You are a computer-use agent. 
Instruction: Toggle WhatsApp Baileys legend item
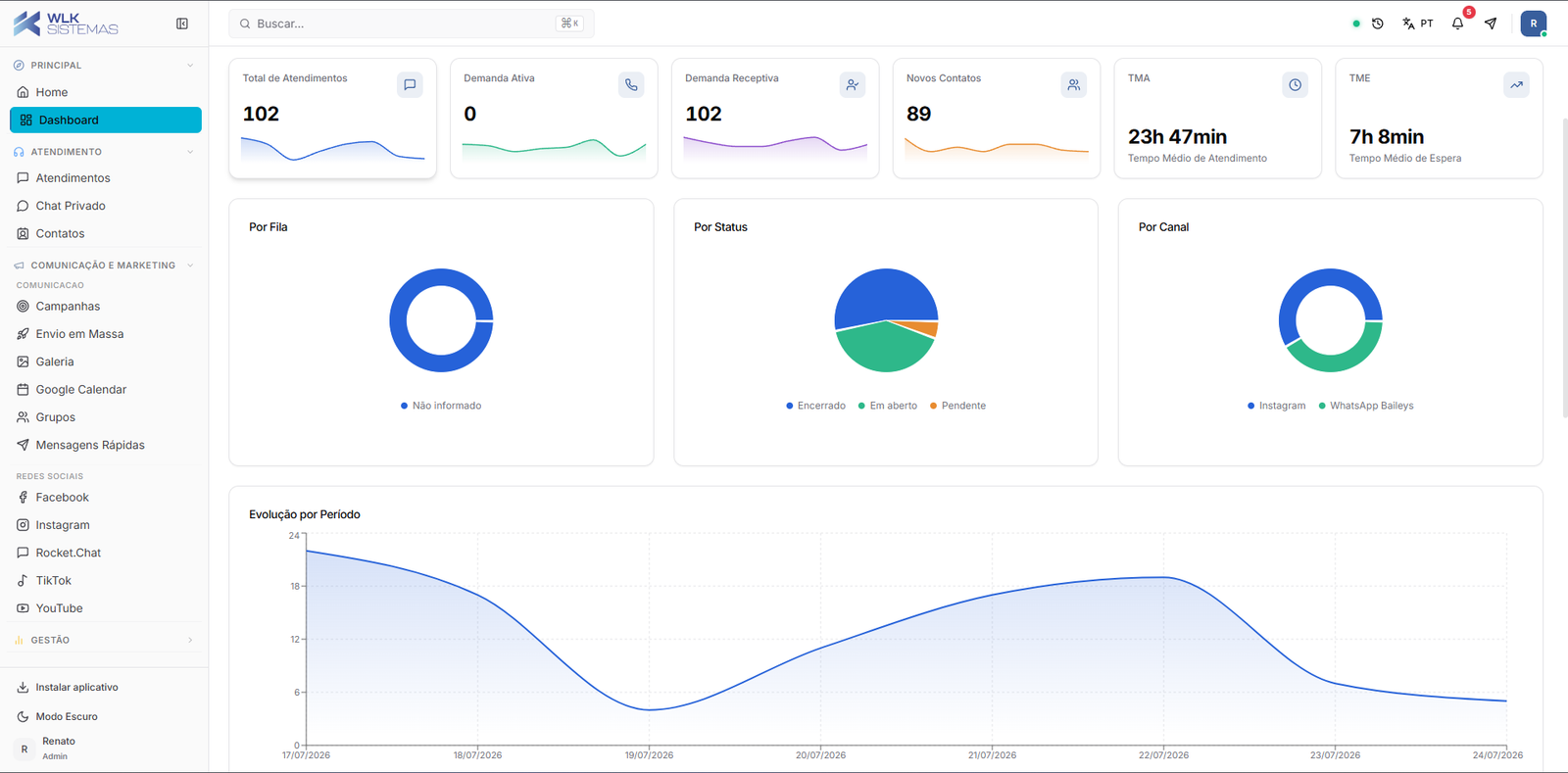[1366, 406]
